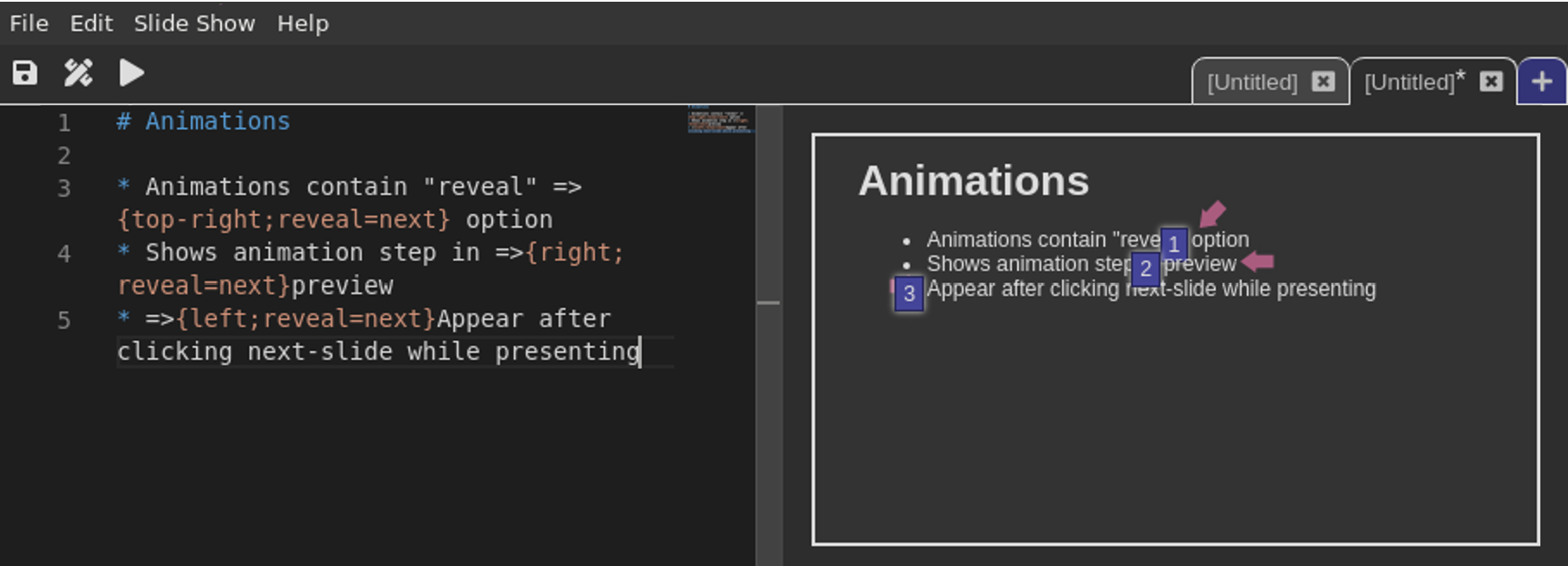1568x566 pixels.
Task: Select animation step badge 2 in preview
Action: click(x=1146, y=268)
